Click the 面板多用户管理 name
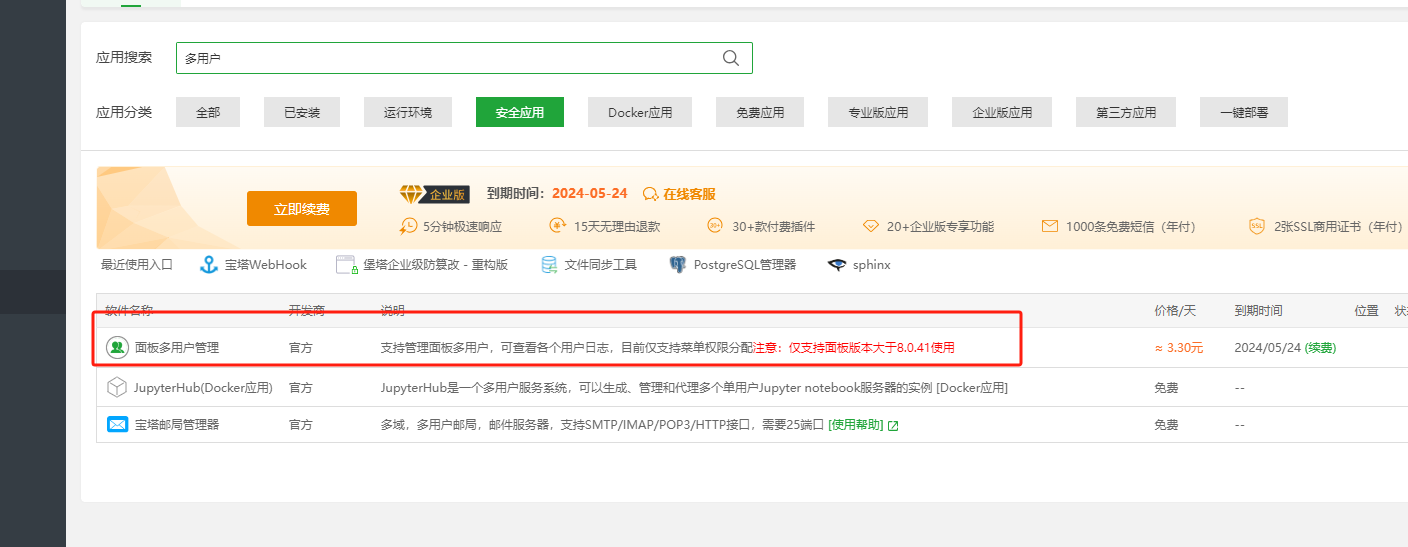 coord(177,348)
